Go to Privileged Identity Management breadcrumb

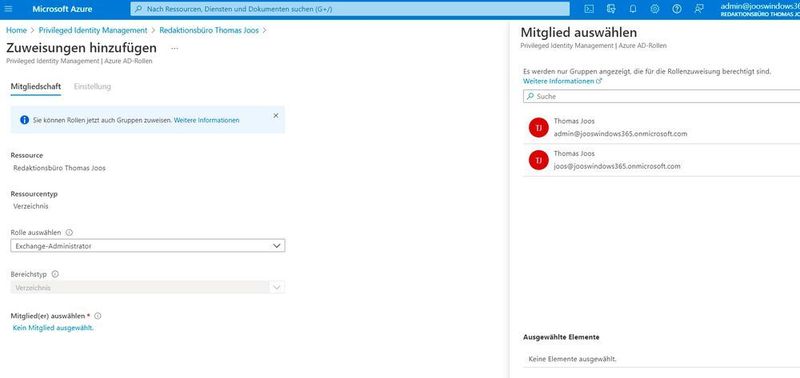93,30
